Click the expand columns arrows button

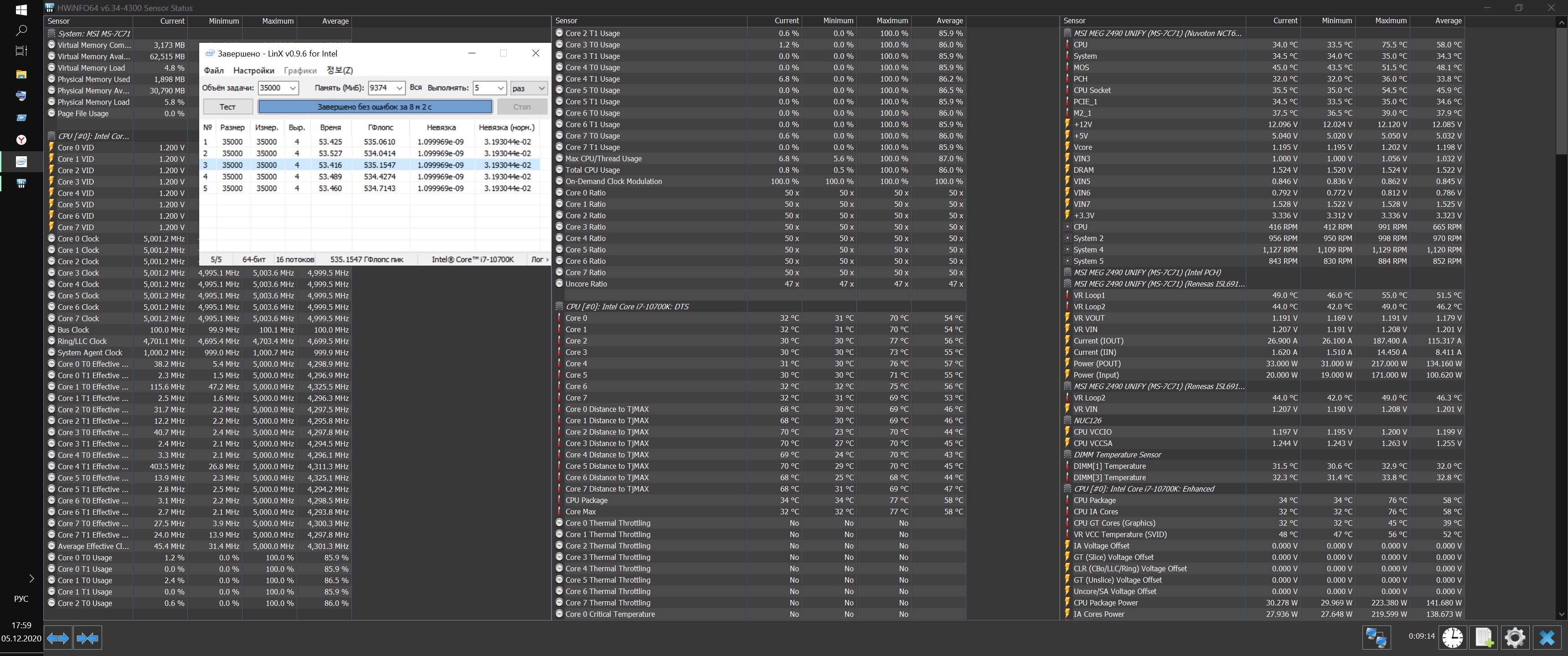[x=58, y=638]
